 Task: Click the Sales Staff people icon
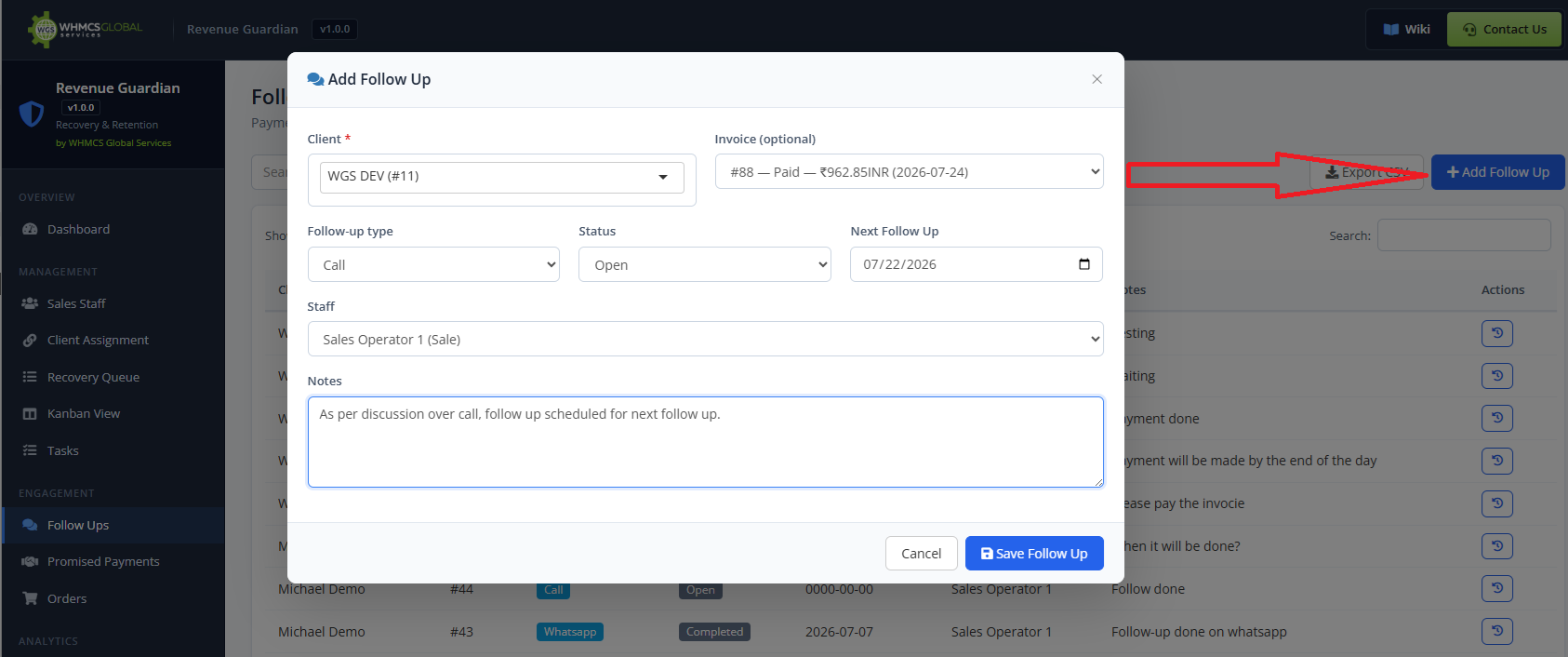click(30, 303)
